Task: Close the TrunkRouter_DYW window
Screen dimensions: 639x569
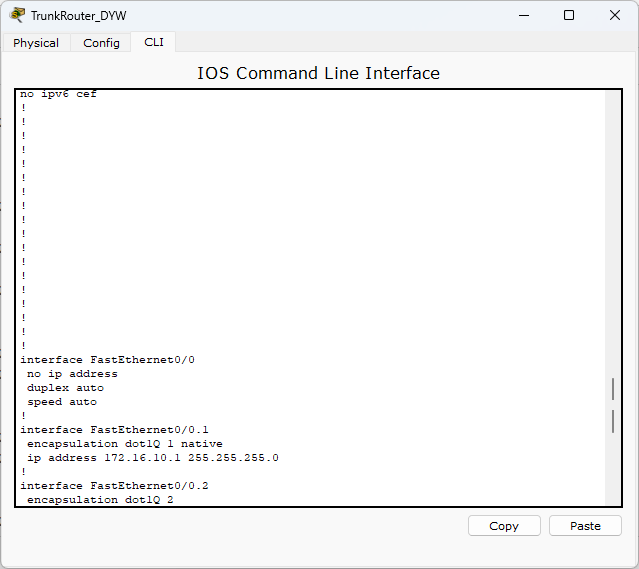Action: tap(615, 15)
